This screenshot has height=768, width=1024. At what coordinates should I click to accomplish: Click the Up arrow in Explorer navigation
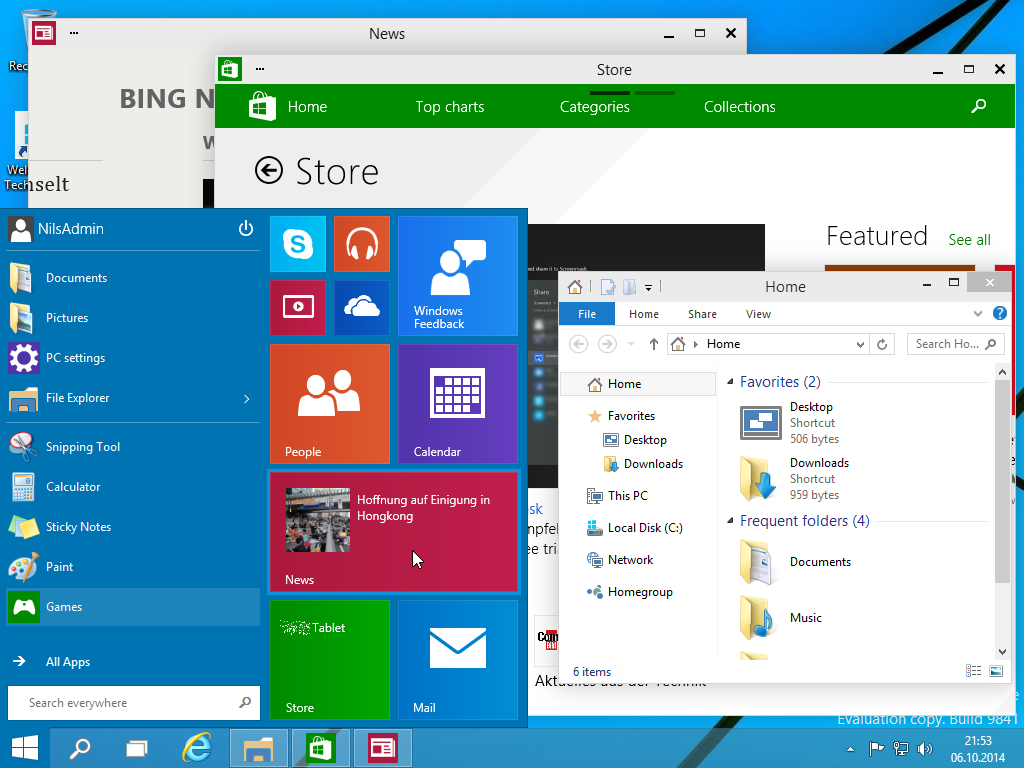[x=653, y=344]
